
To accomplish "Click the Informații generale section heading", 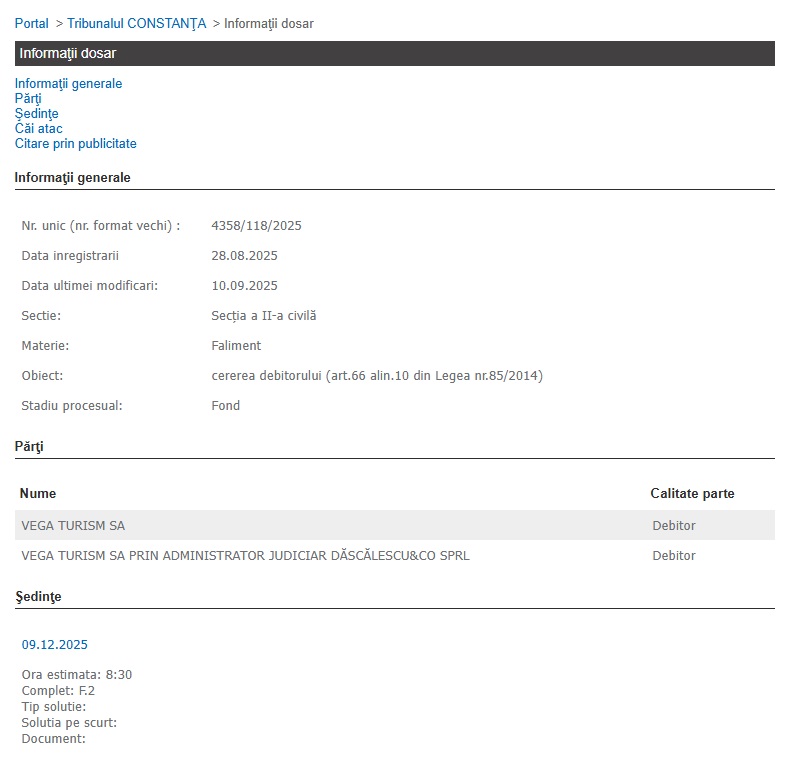I will point(72,178).
